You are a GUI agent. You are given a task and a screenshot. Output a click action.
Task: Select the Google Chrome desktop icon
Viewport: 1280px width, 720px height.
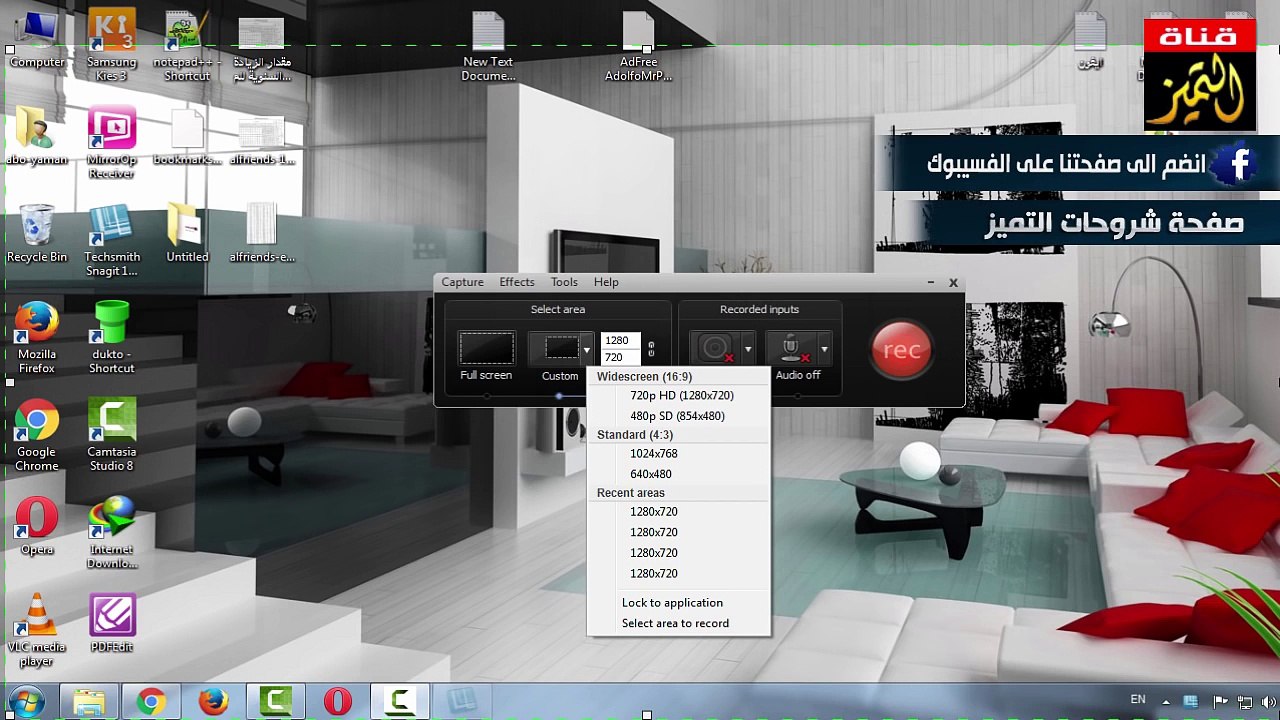point(37,436)
